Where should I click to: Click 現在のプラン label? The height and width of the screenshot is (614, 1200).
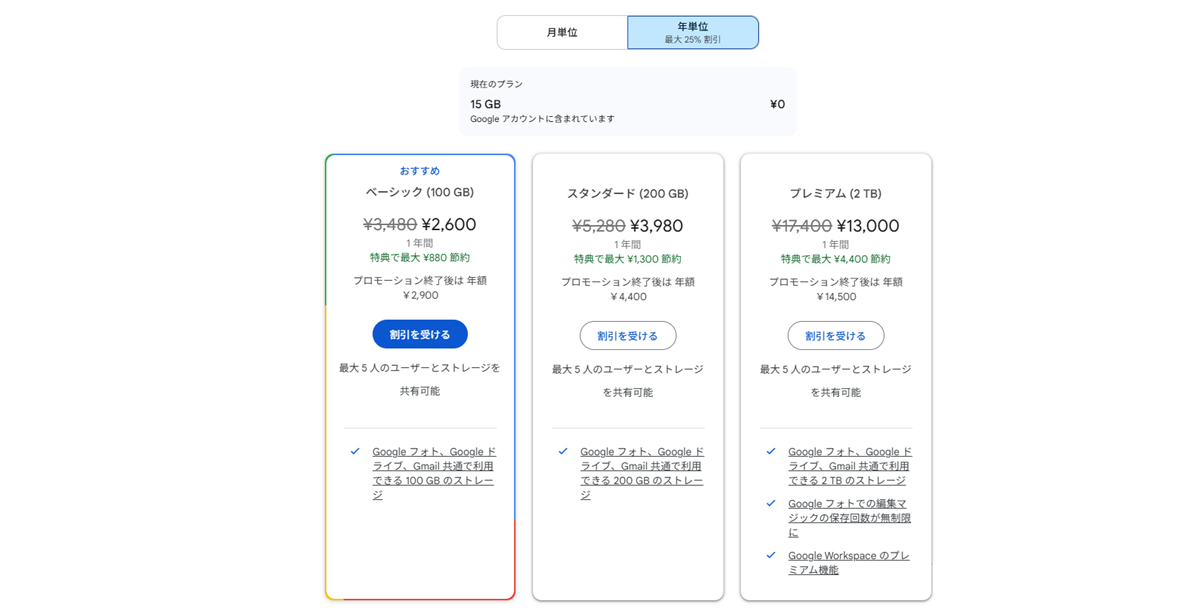click(497, 84)
